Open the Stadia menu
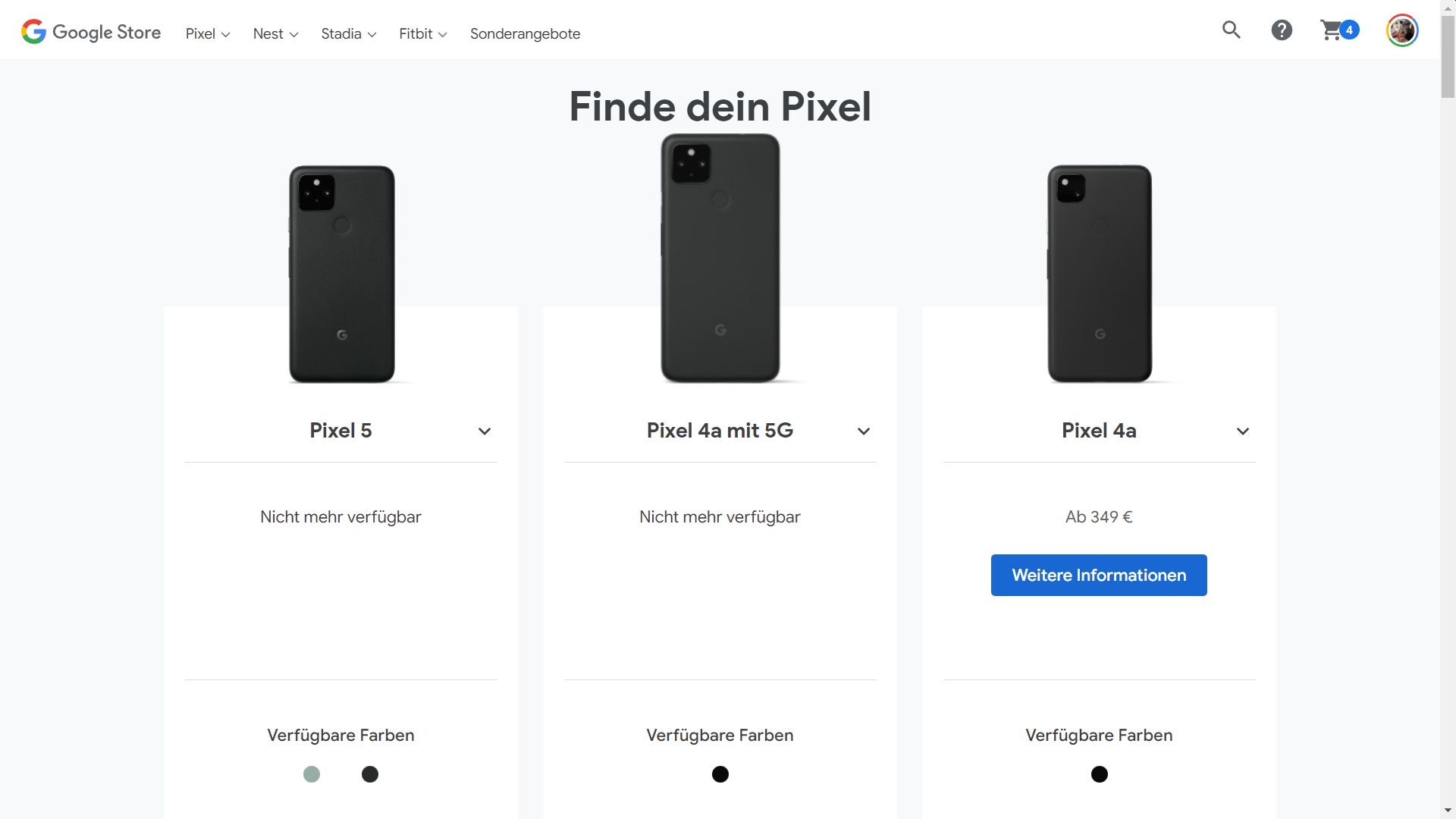1456x819 pixels. [x=348, y=34]
